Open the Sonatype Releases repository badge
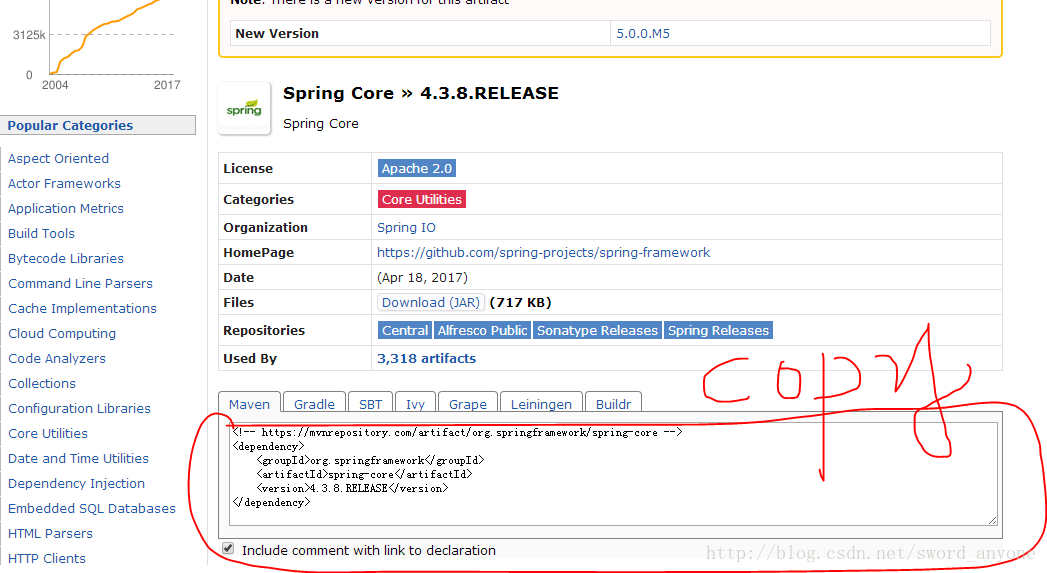1047x573 pixels. tap(597, 330)
